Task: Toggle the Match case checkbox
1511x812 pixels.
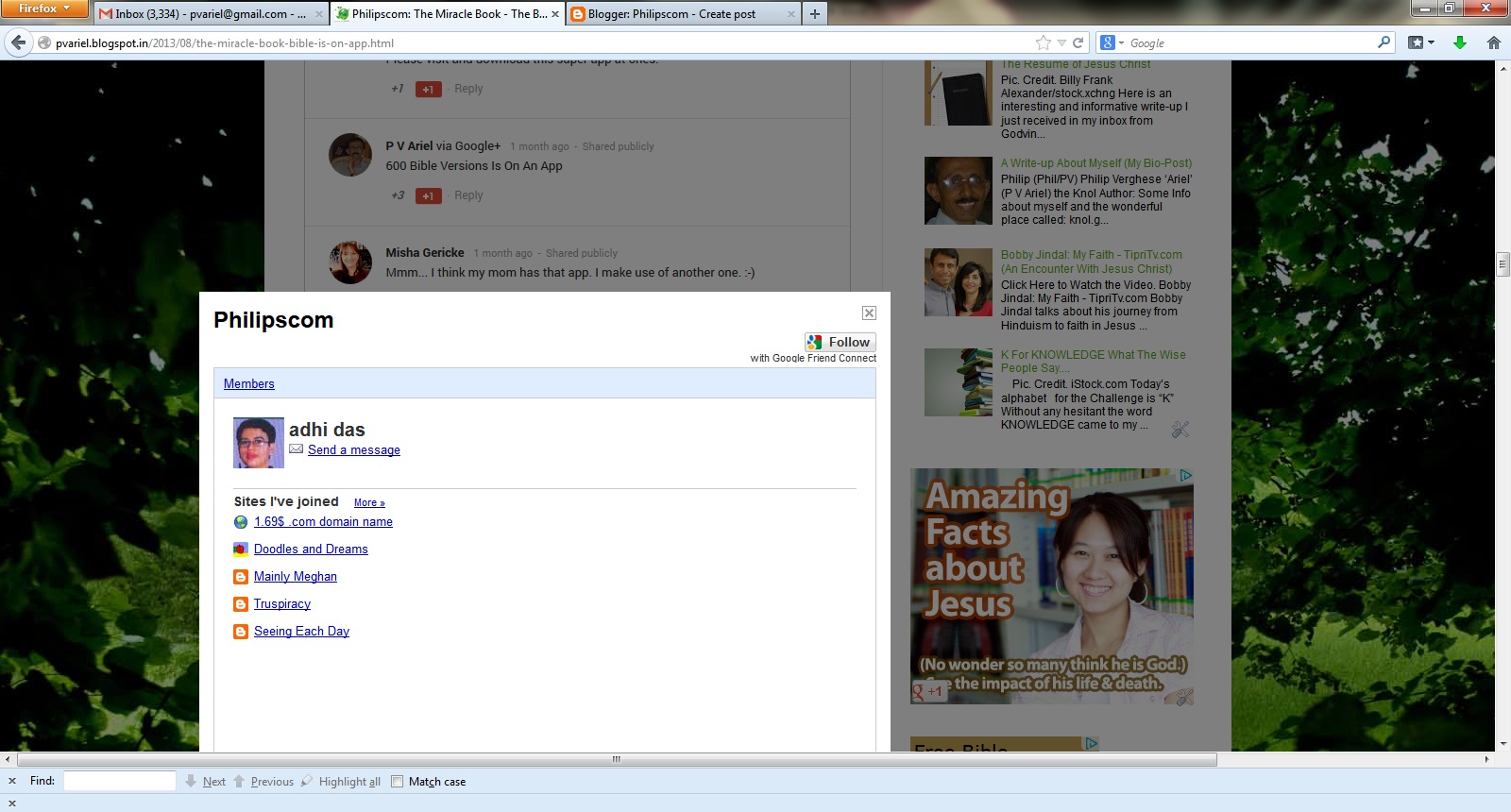Action: click(398, 782)
